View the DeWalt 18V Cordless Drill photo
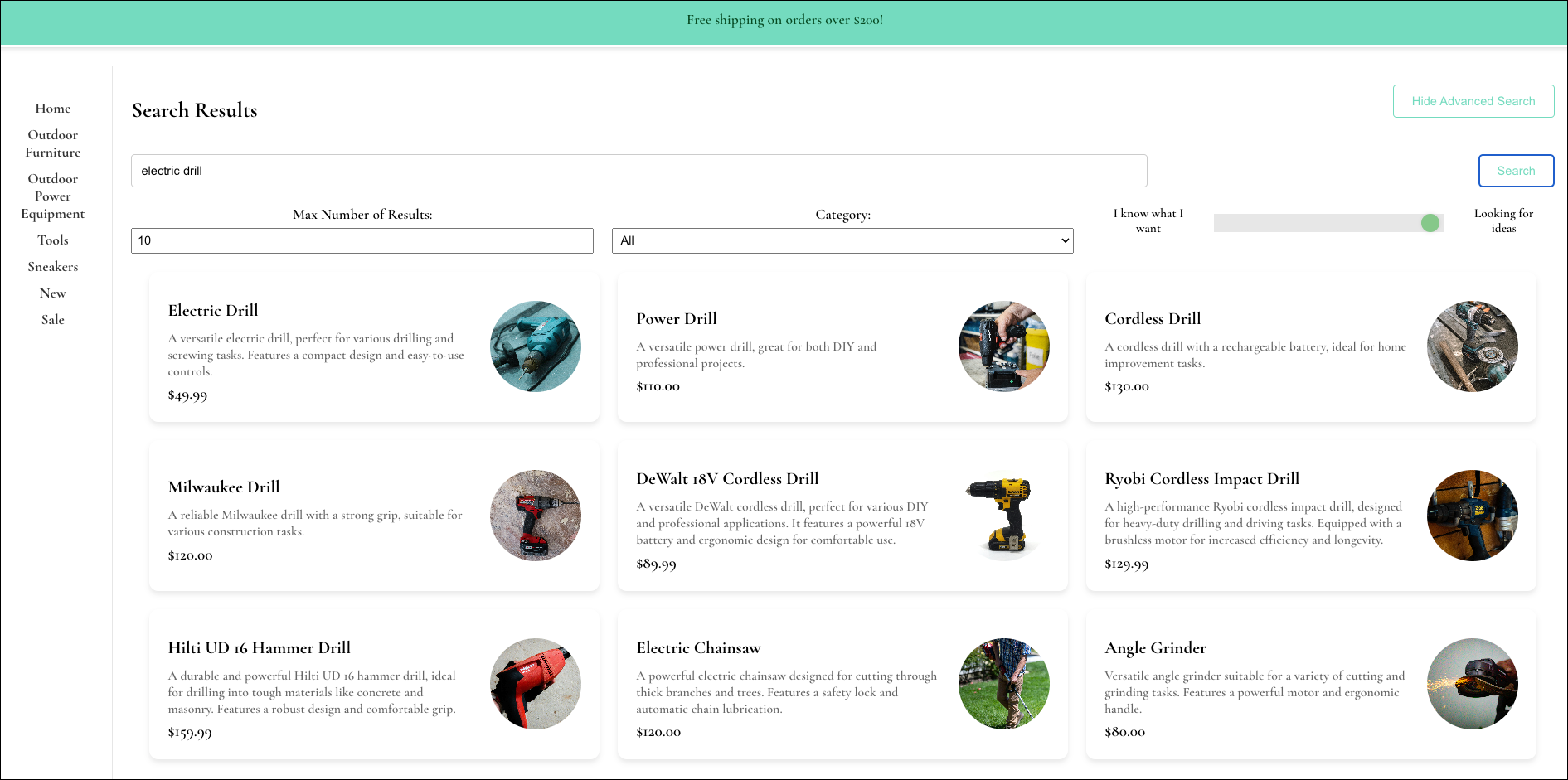 [1003, 516]
